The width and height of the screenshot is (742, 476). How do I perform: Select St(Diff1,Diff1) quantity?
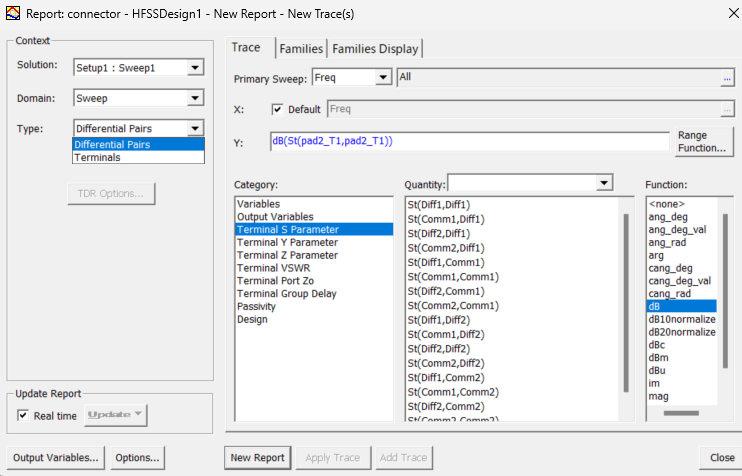[513, 205]
